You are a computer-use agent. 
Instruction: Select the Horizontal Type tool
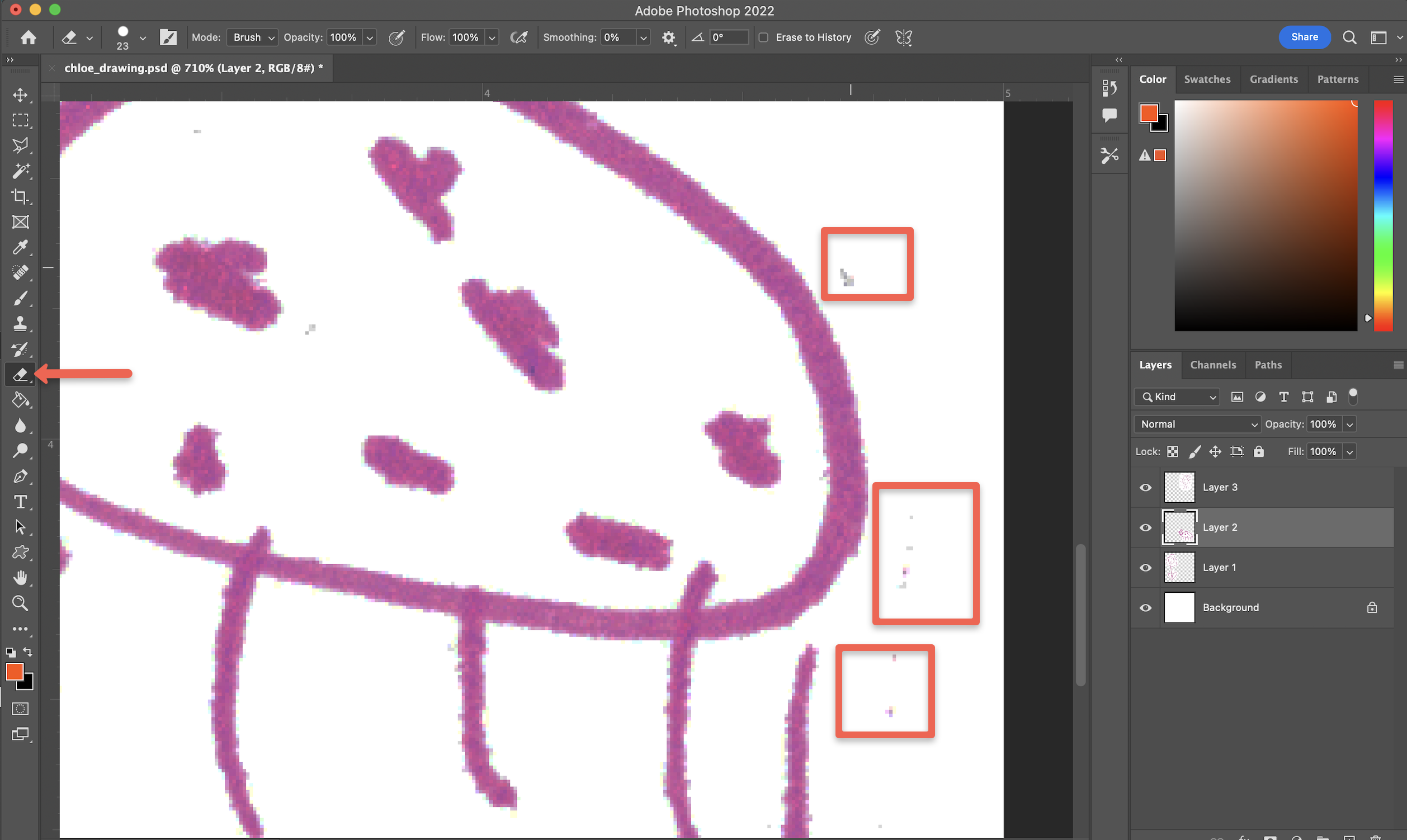coord(20,502)
